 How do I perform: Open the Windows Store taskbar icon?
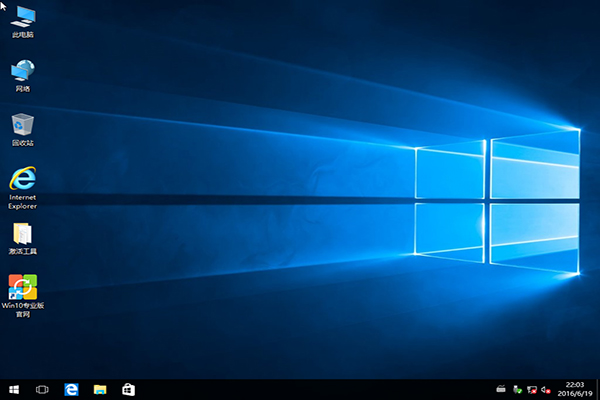point(128,389)
